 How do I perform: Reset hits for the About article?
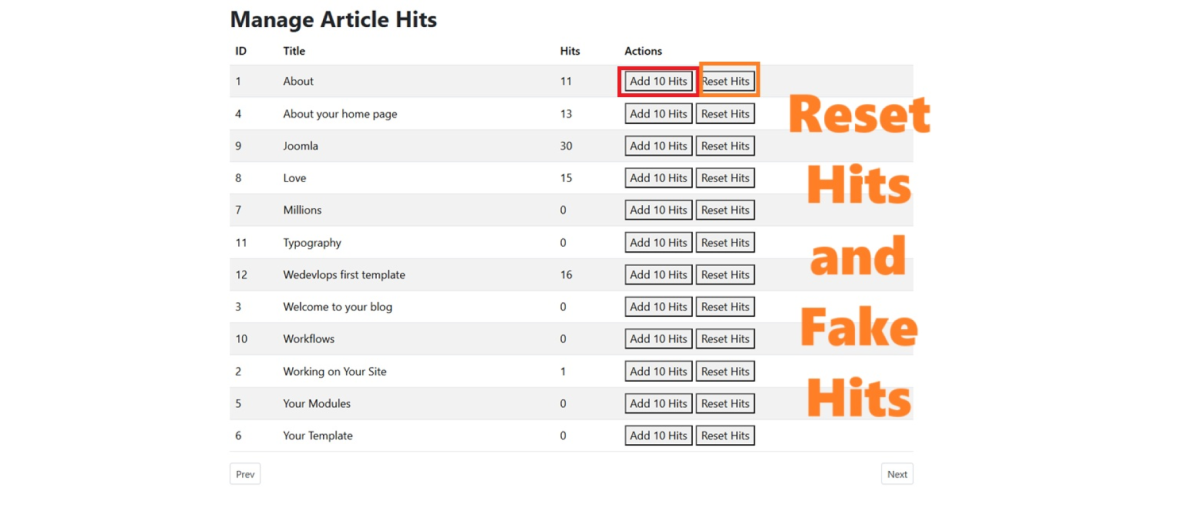click(x=725, y=81)
